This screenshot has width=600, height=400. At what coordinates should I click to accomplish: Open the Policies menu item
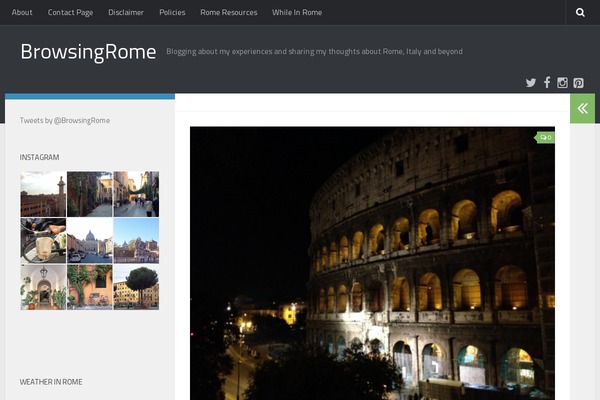(172, 12)
